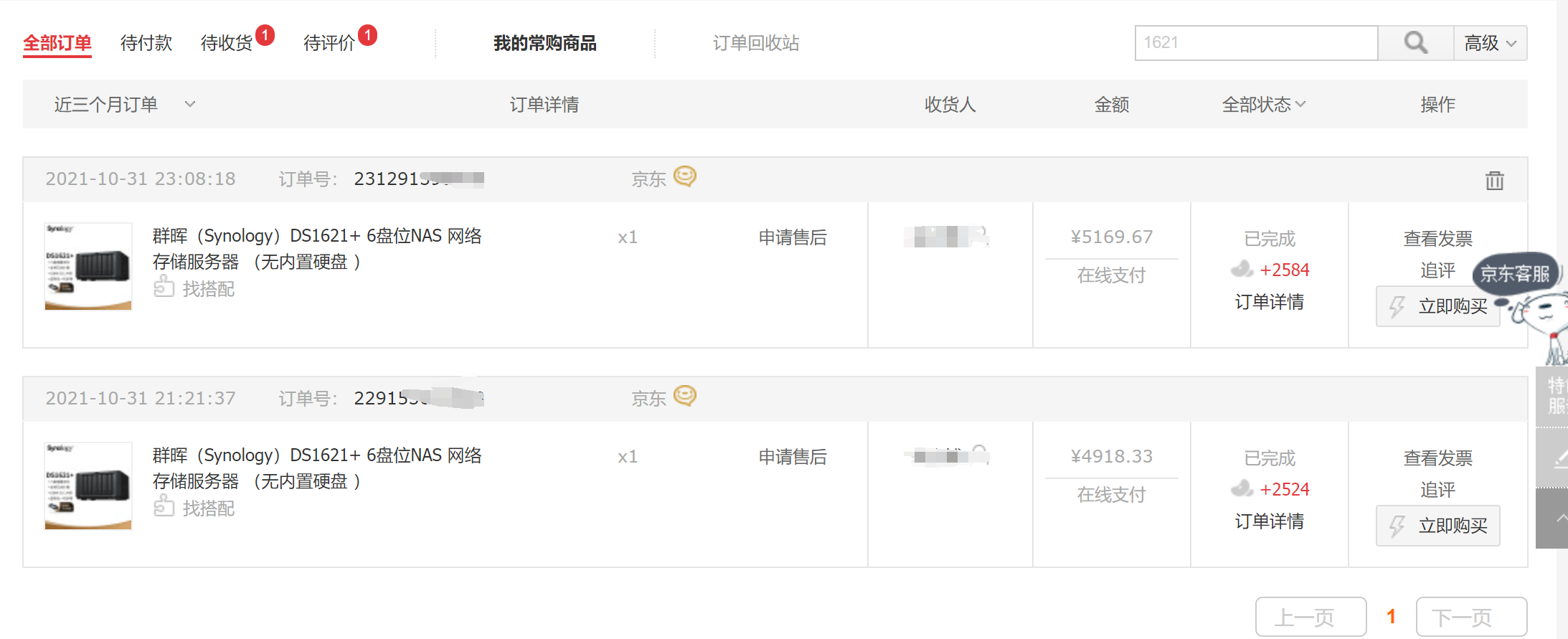
Task: Click 查看发票 in first order
Action: click(1437, 239)
